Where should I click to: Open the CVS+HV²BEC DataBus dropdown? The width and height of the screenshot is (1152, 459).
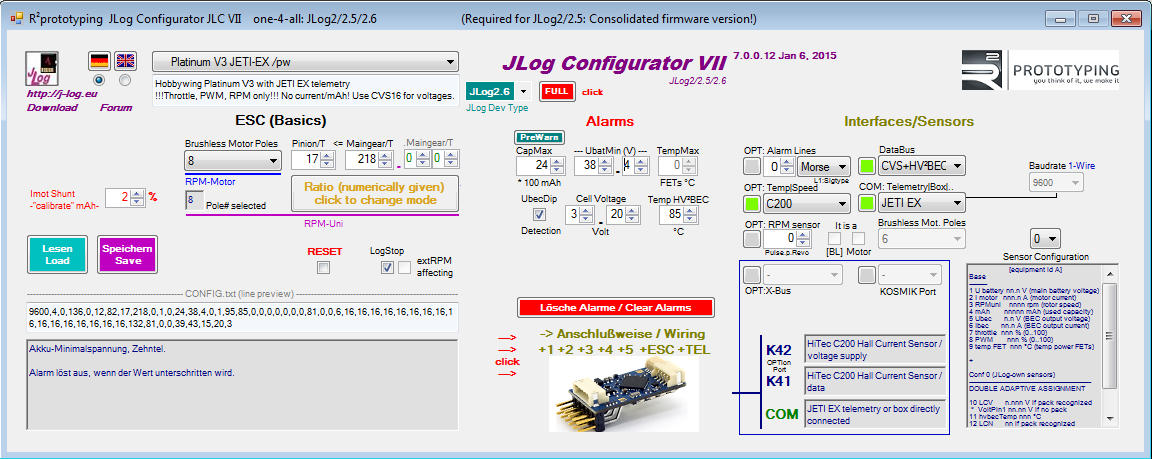(922, 166)
